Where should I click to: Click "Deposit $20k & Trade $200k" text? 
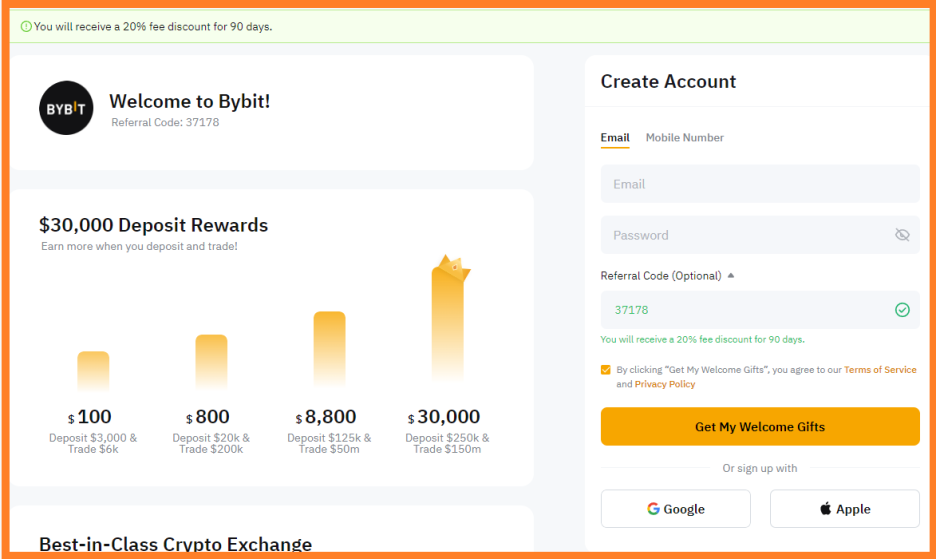(211, 443)
